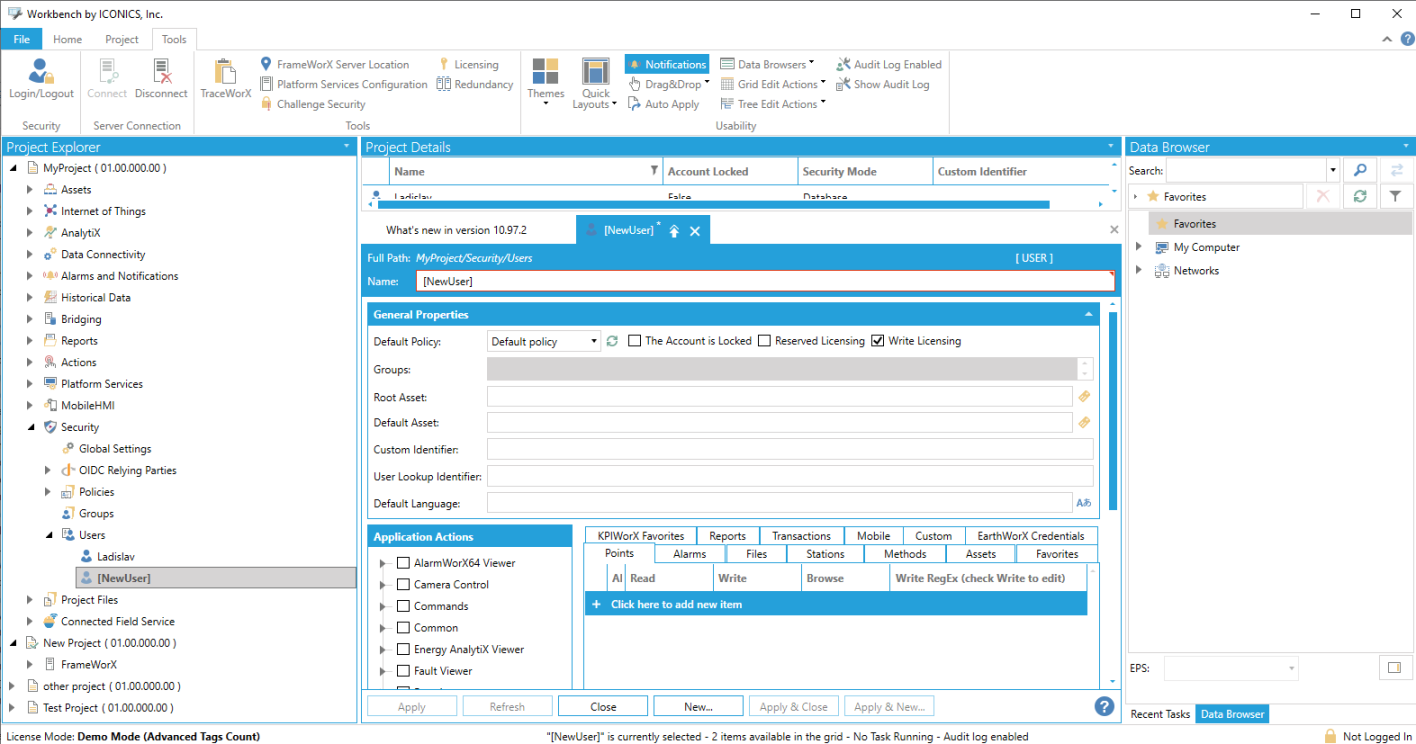Switch to the Project ribbon tab
The image size is (1416, 744).
click(122, 39)
